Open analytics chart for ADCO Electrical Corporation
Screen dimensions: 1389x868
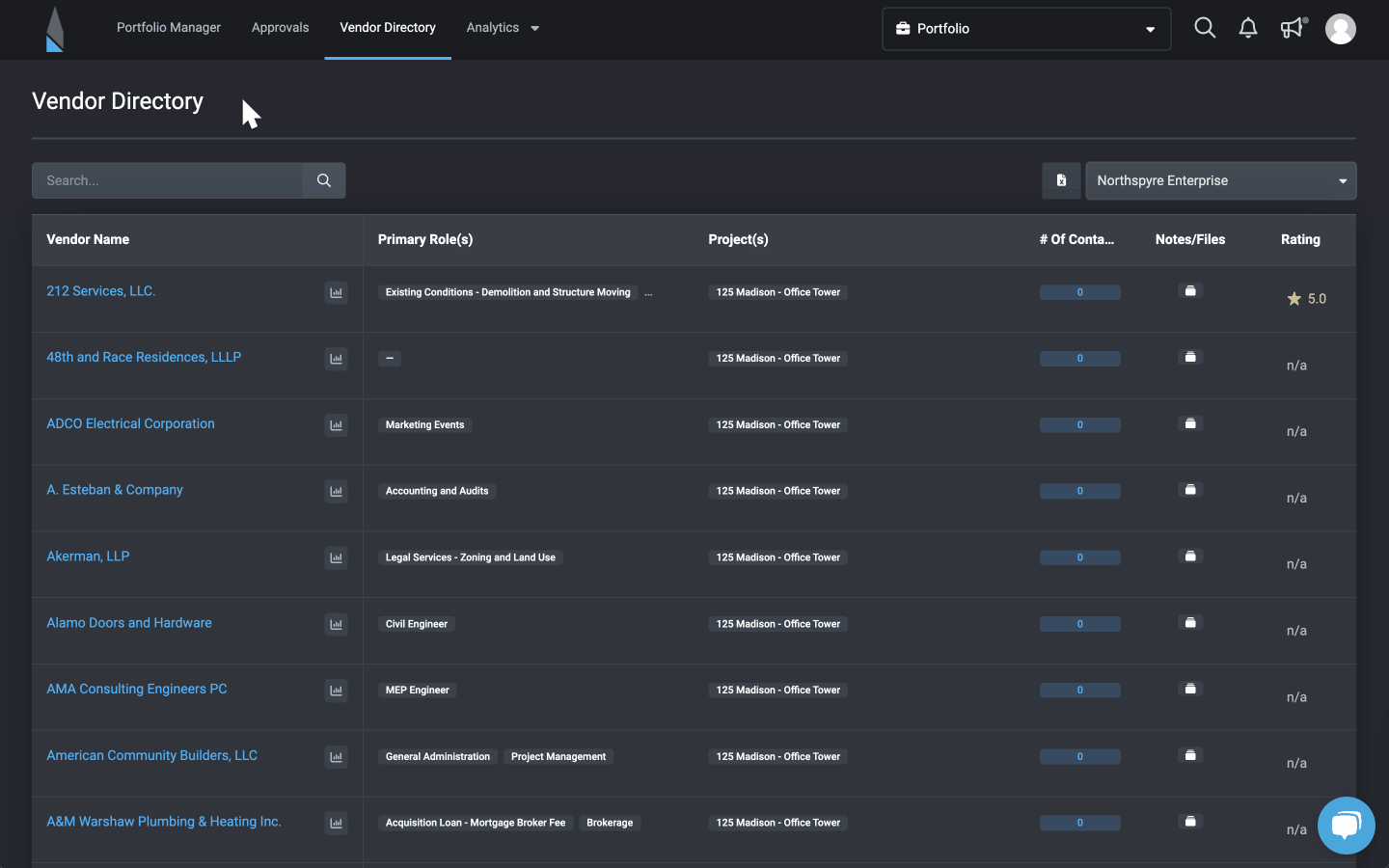336,425
